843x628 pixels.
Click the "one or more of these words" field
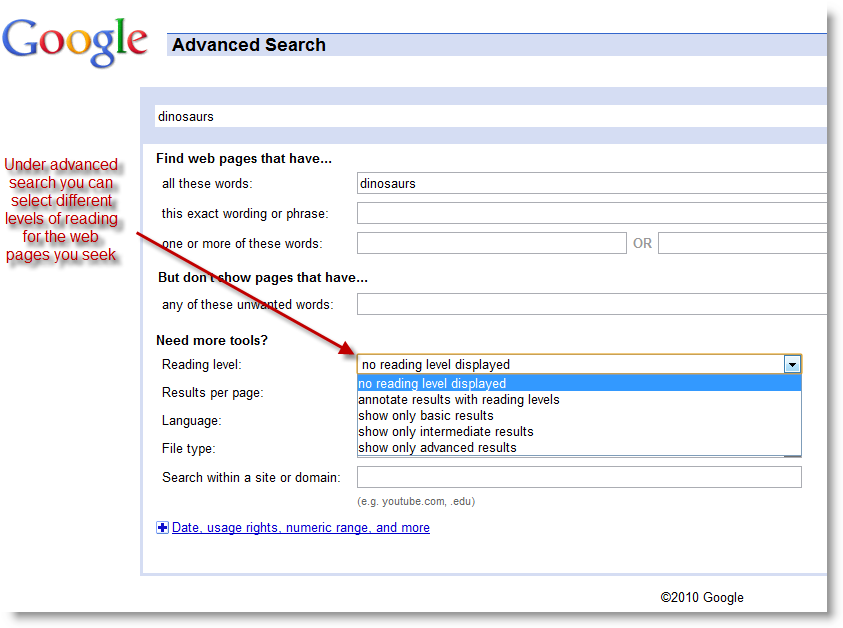coord(491,242)
